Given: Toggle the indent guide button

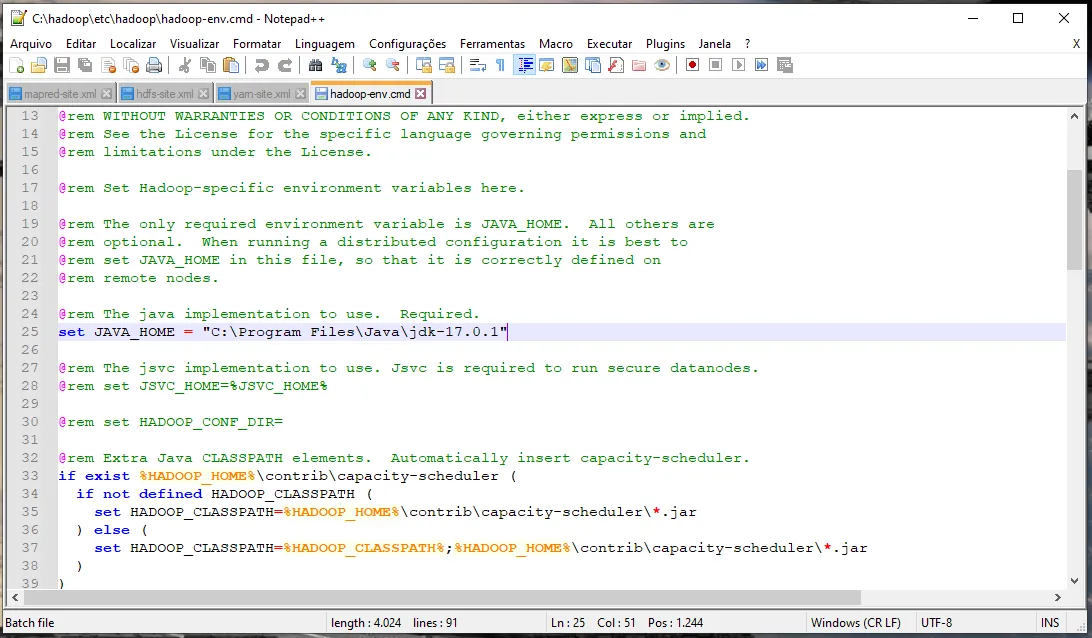Looking at the screenshot, I should [x=524, y=66].
